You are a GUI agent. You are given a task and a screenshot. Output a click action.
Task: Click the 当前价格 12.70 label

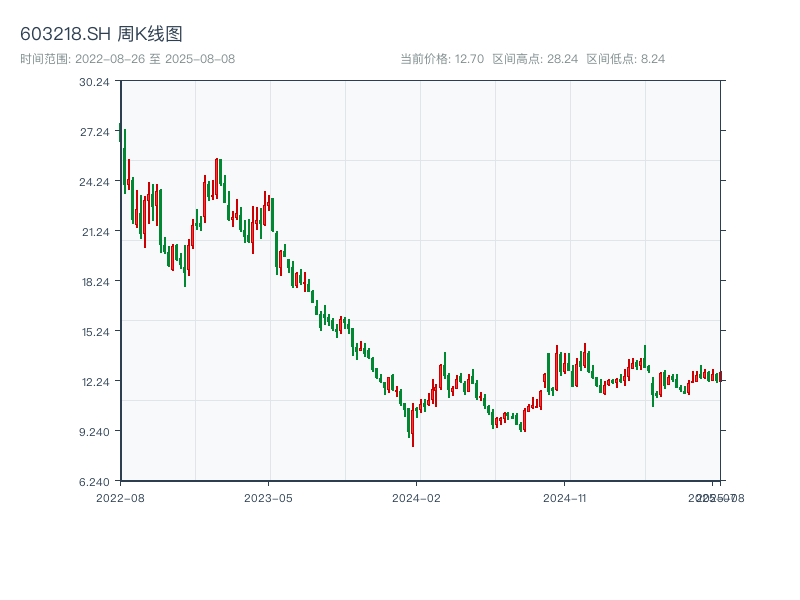pos(441,59)
